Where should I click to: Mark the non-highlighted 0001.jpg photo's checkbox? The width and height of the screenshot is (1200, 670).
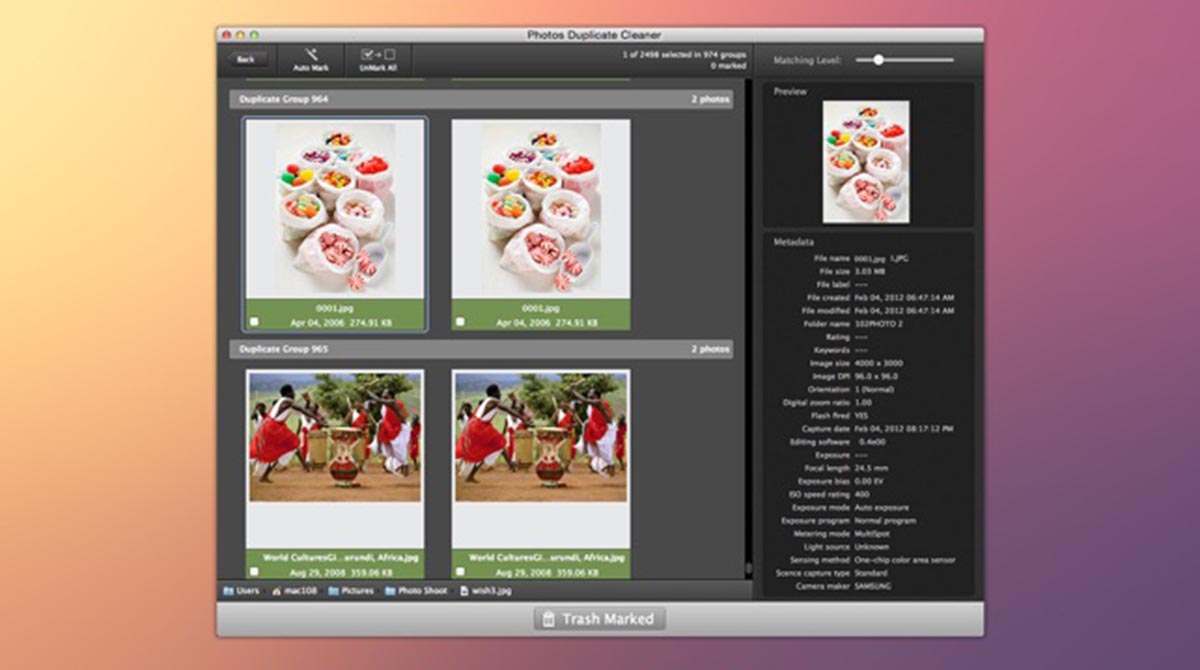460,322
